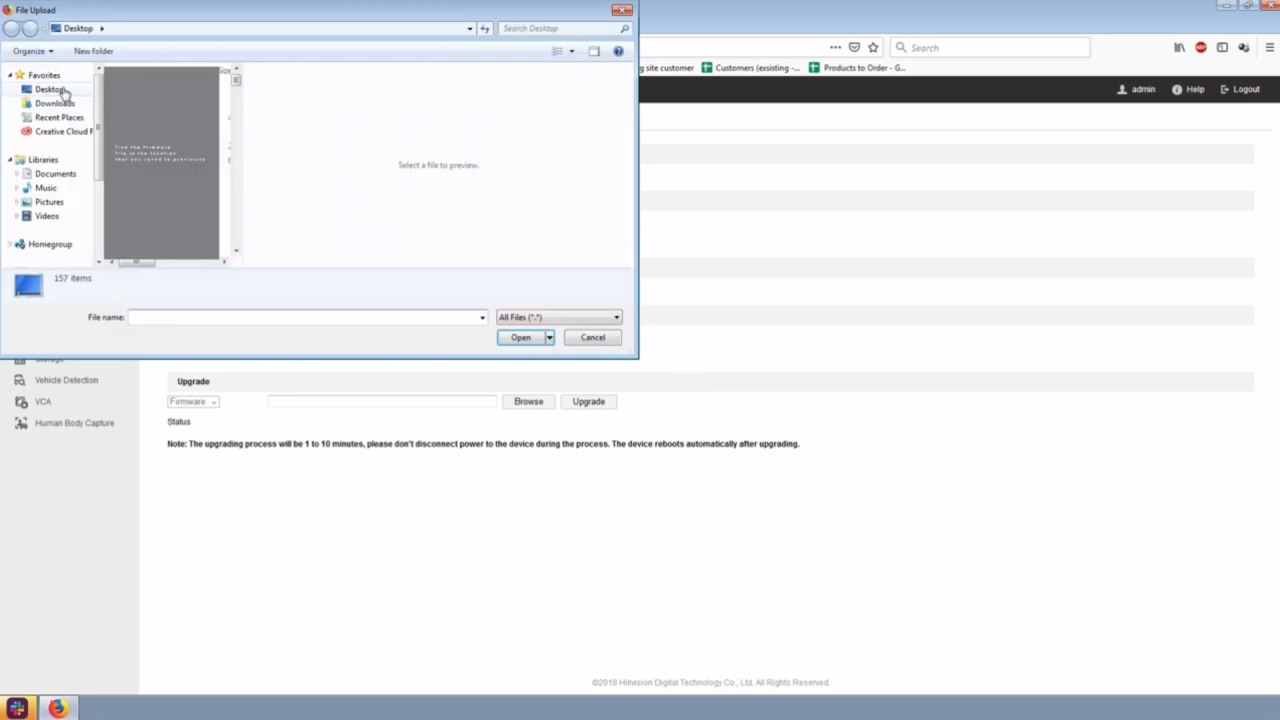Click the Help icon in dialog toolbar
The height and width of the screenshot is (720, 1280).
pos(618,51)
